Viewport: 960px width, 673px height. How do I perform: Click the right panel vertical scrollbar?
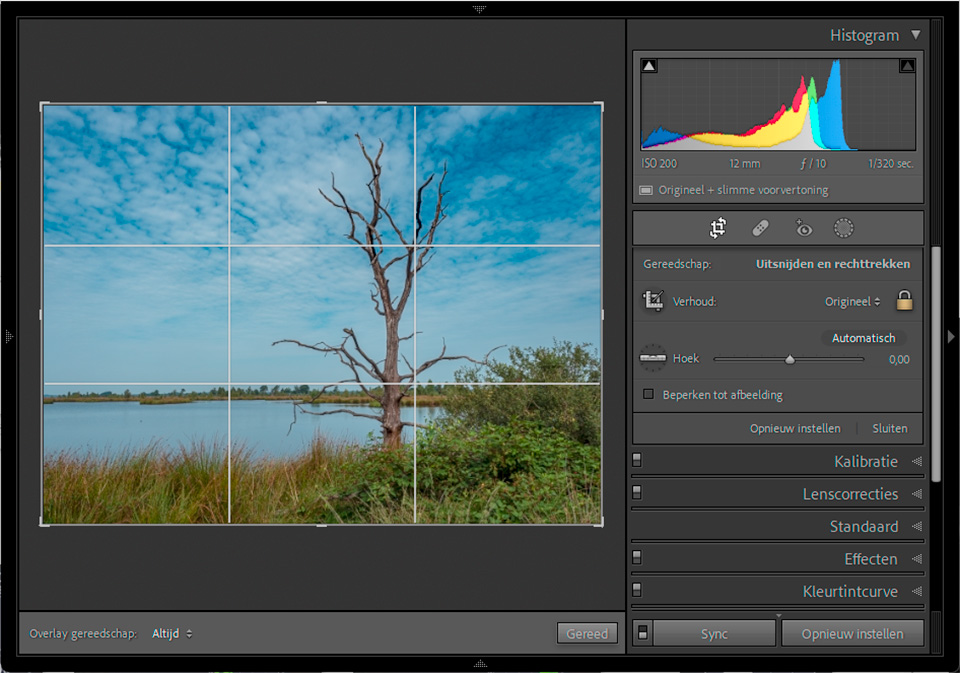pos(936,364)
